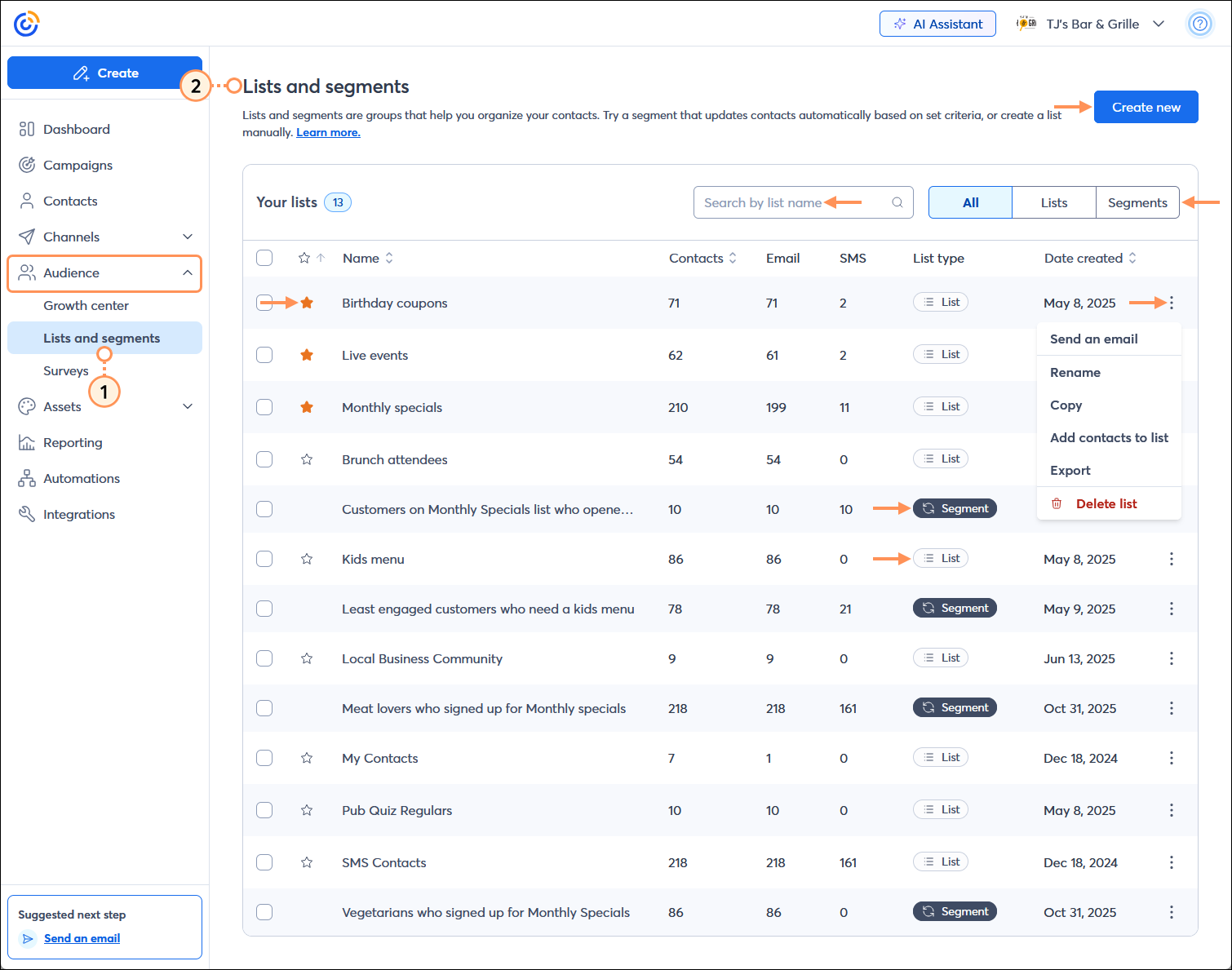Viewport: 1232px width, 970px height.
Task: Click the Create new button
Action: 1146,107
